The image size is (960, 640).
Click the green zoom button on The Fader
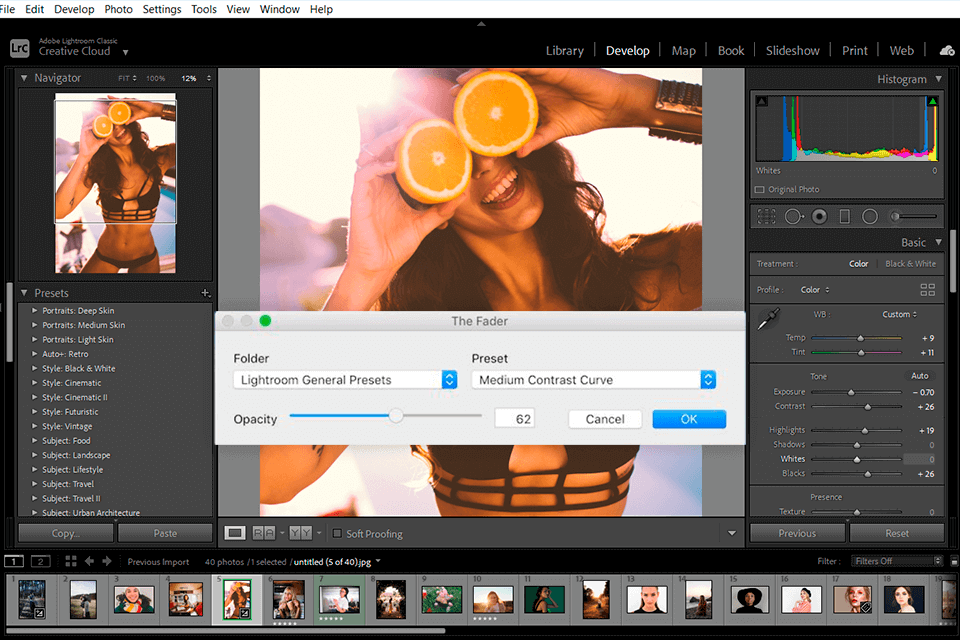coord(265,321)
